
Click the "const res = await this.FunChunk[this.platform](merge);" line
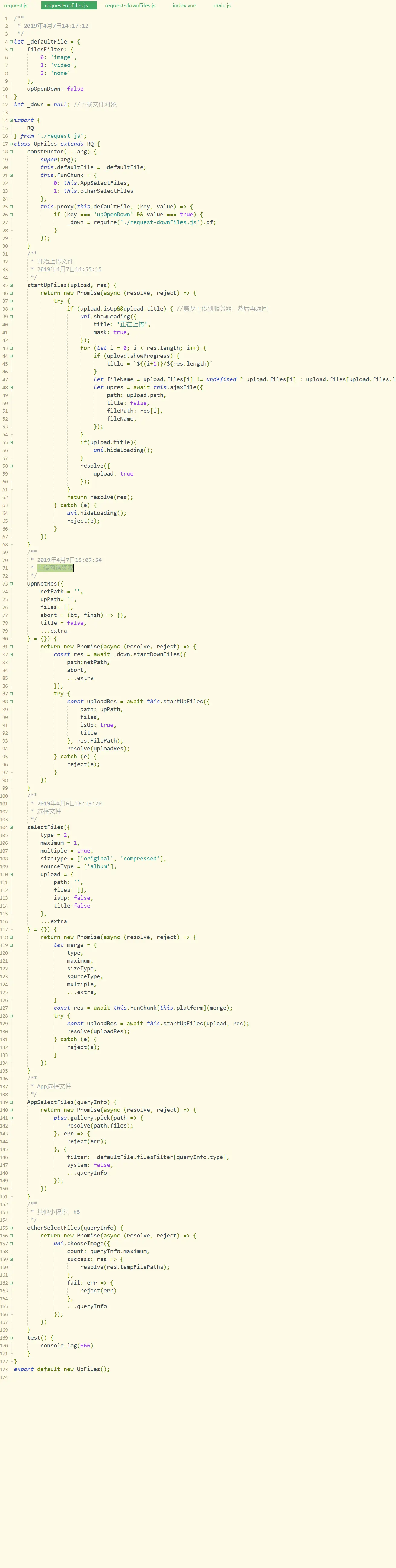point(143,1008)
